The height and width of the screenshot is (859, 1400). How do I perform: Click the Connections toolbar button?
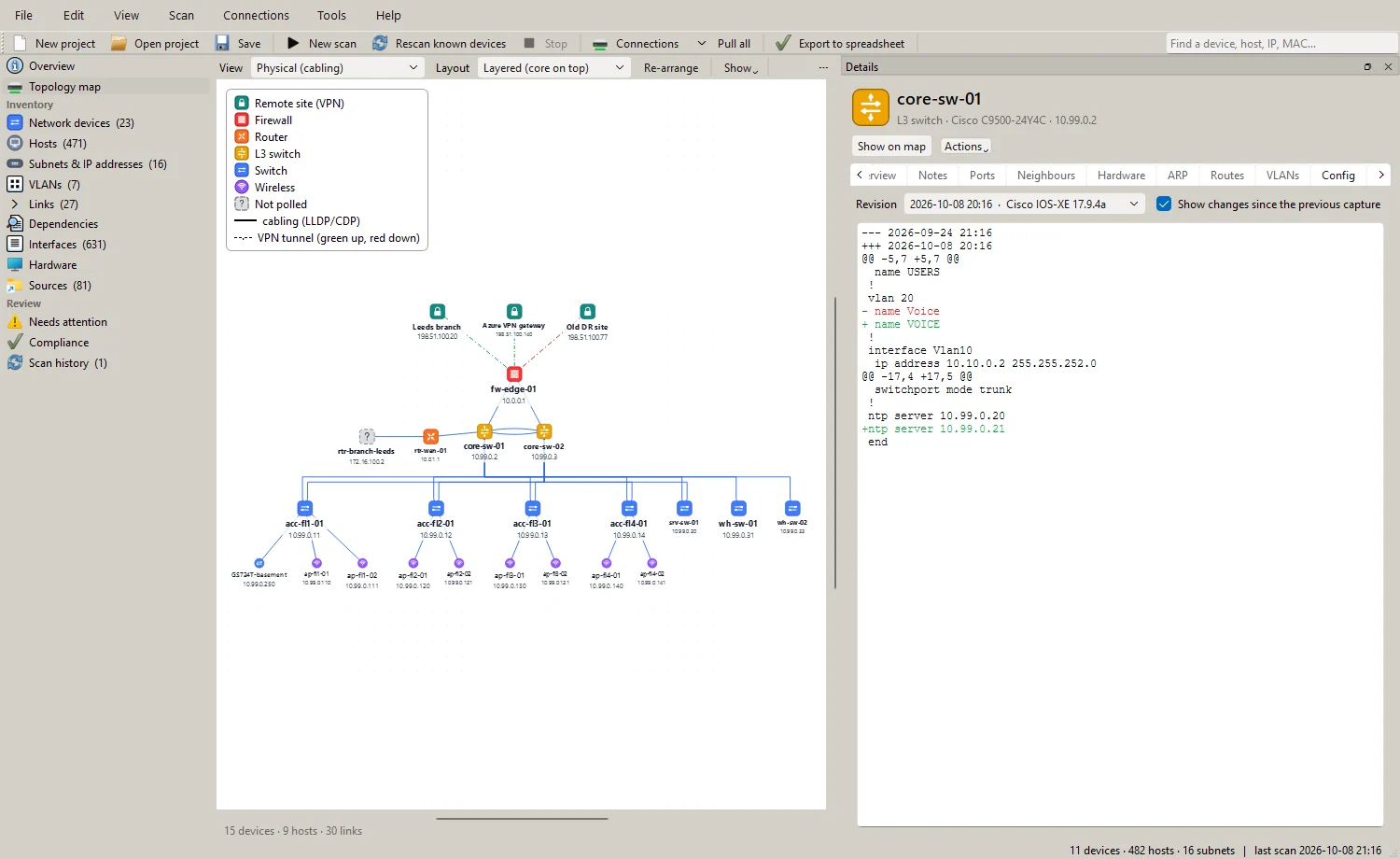[637, 43]
